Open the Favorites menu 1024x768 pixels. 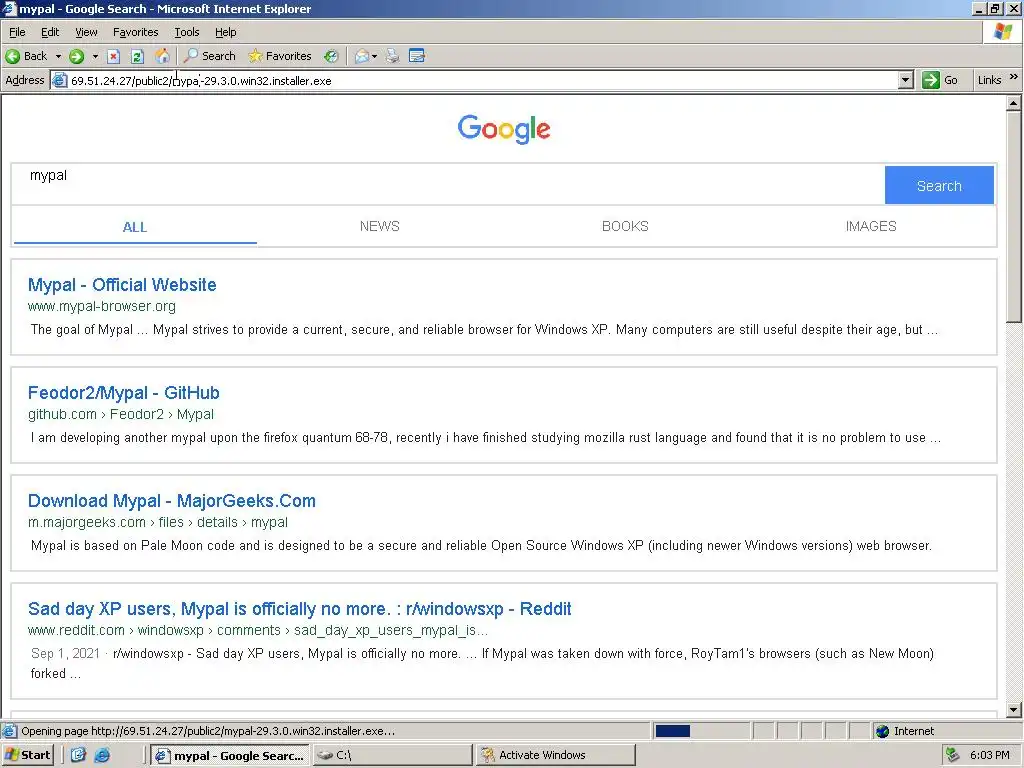pyautogui.click(x=135, y=32)
